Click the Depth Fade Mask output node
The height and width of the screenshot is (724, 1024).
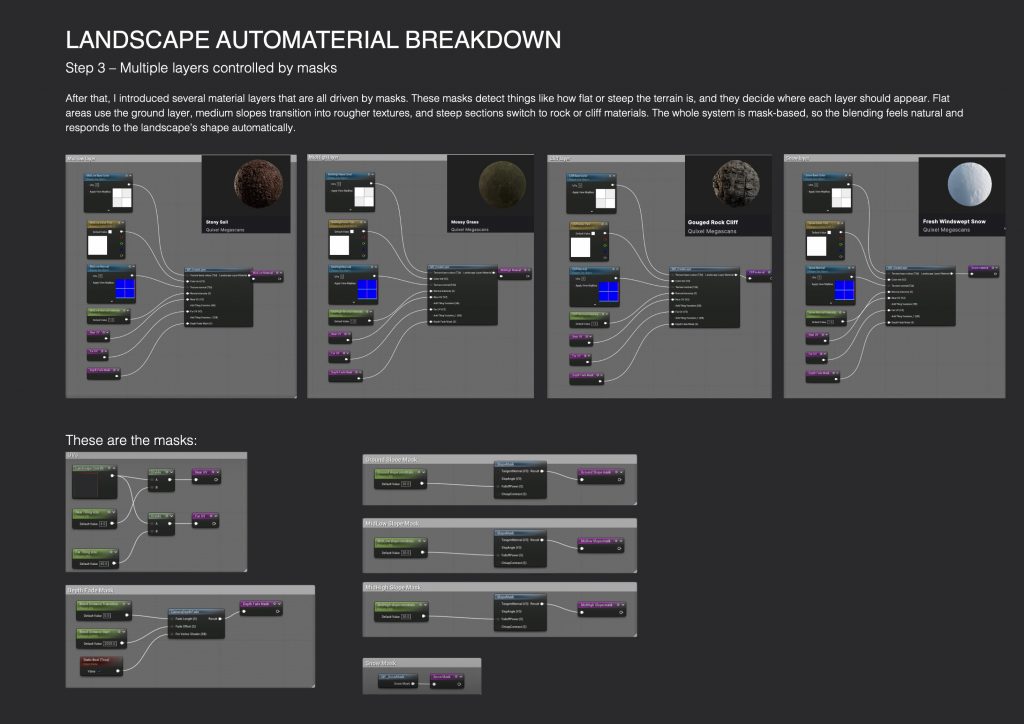pos(259,605)
